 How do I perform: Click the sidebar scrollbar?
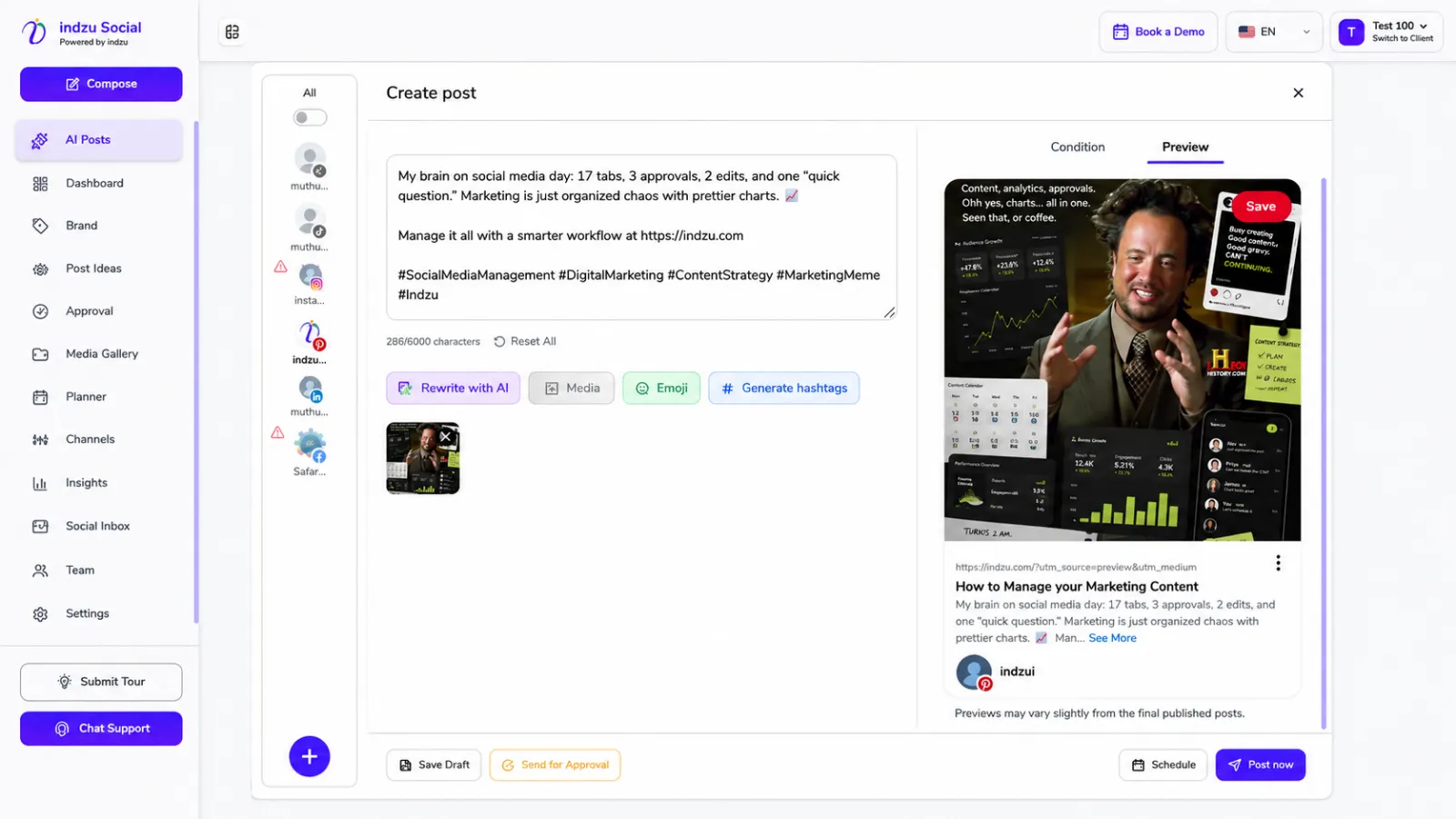coord(196,373)
